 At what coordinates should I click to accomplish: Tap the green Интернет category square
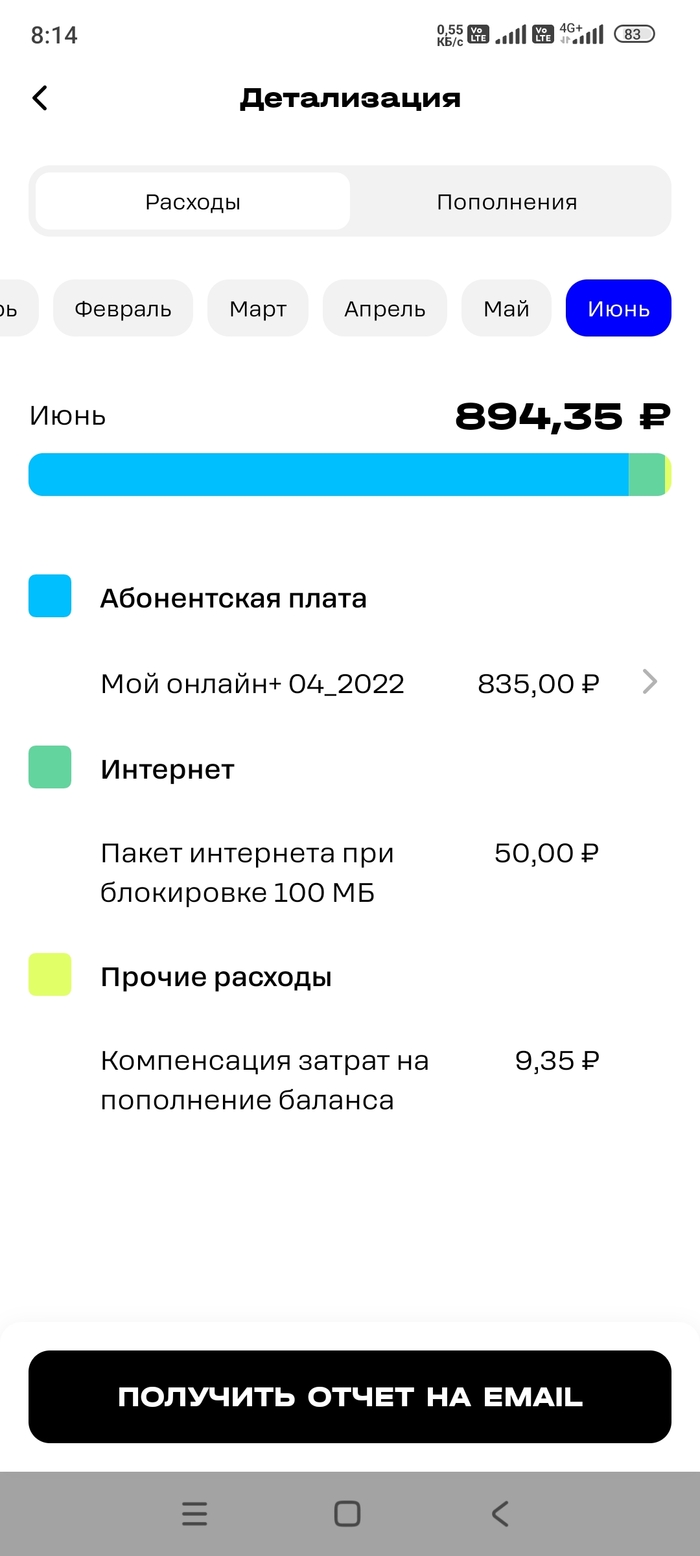point(50,767)
